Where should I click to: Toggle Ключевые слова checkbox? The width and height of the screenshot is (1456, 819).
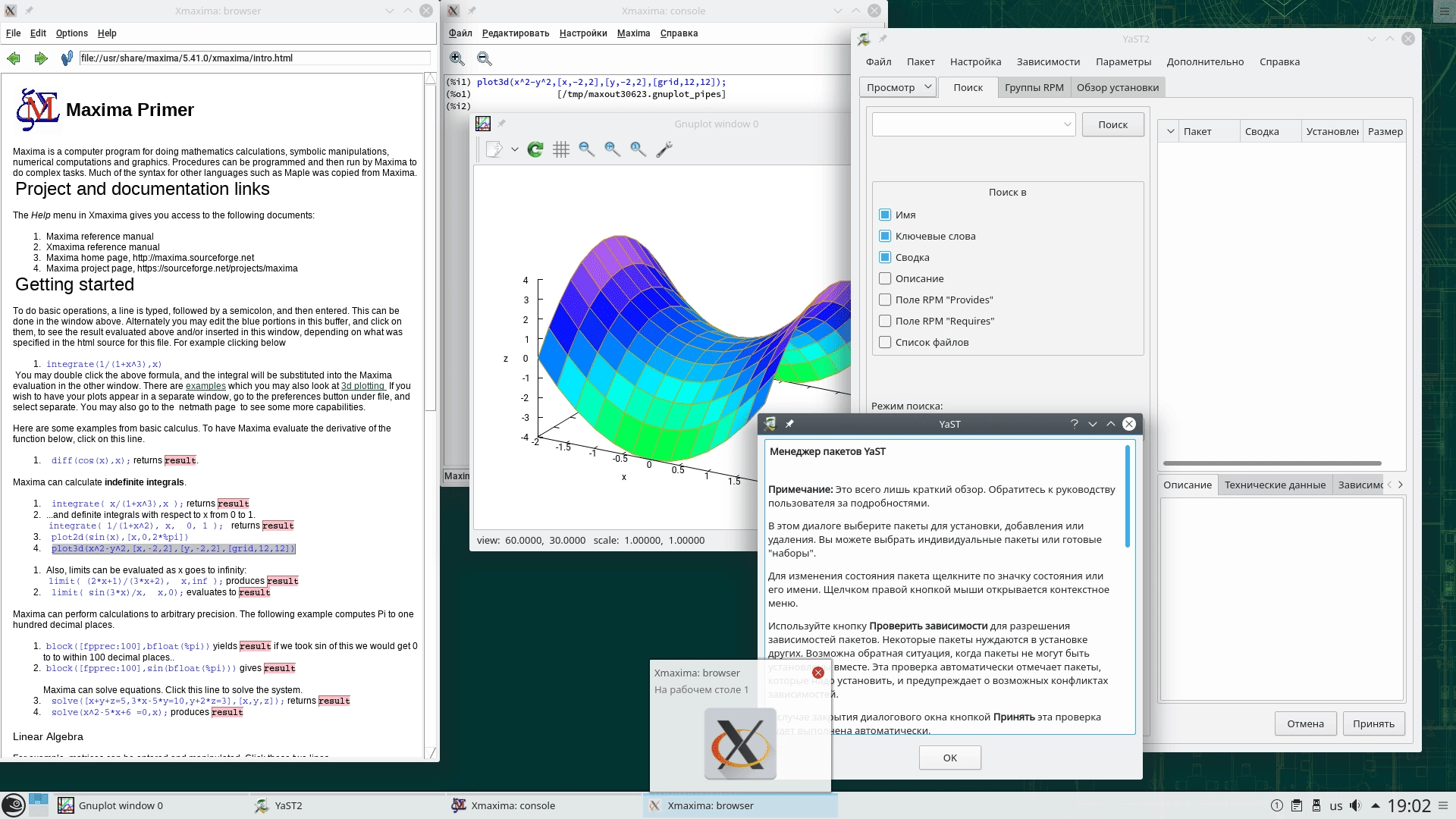coord(885,236)
